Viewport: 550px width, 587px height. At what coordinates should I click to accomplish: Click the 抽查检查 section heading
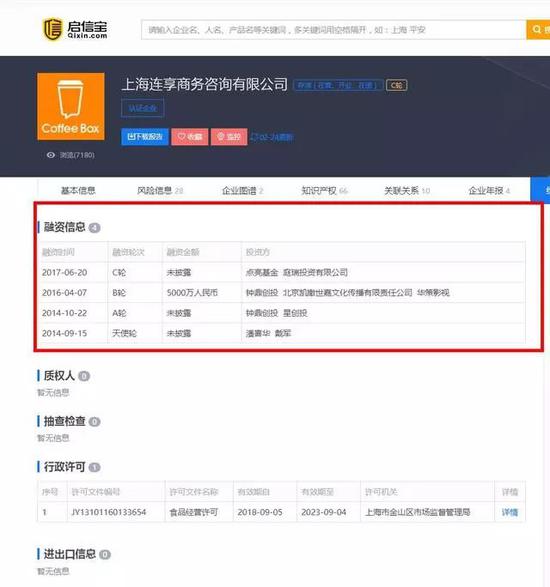tap(64, 421)
